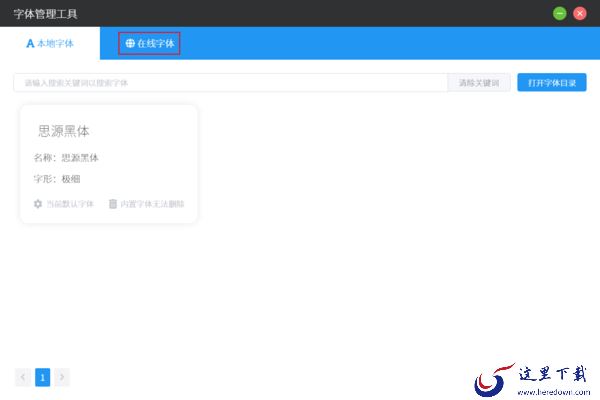Minimize window with green button
Screen dimensions: 600x400
click(559, 13)
